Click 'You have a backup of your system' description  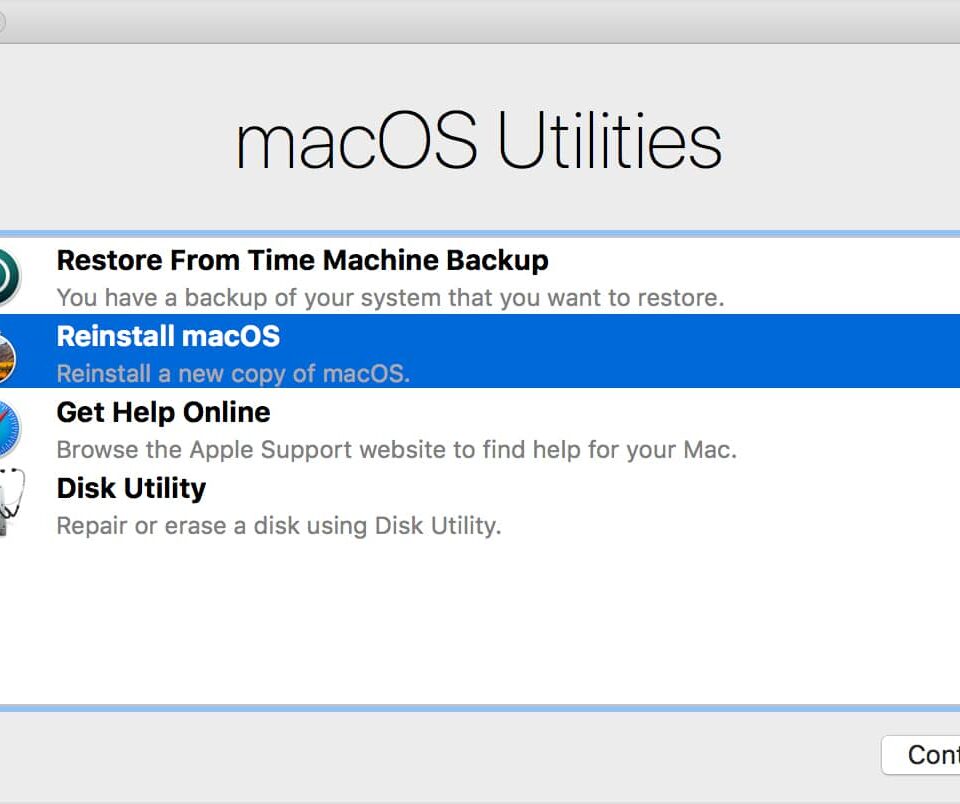(390, 298)
